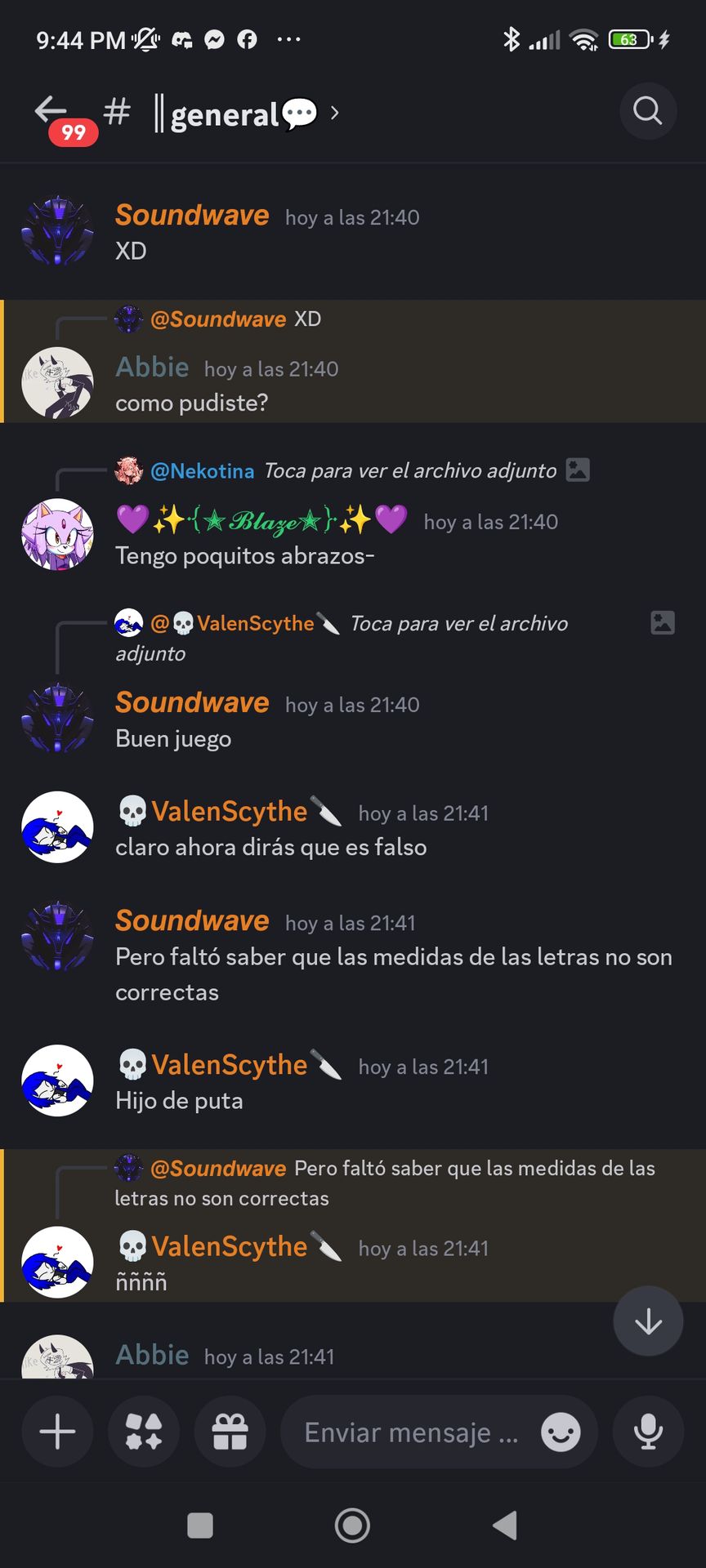The width and height of the screenshot is (706, 1568).
Task: Open attachment image icon in Nekotina reply
Action: [x=578, y=470]
